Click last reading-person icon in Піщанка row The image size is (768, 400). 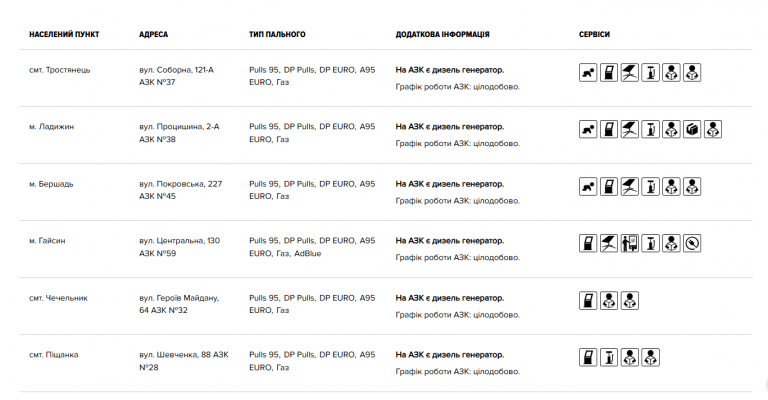[x=650, y=357]
